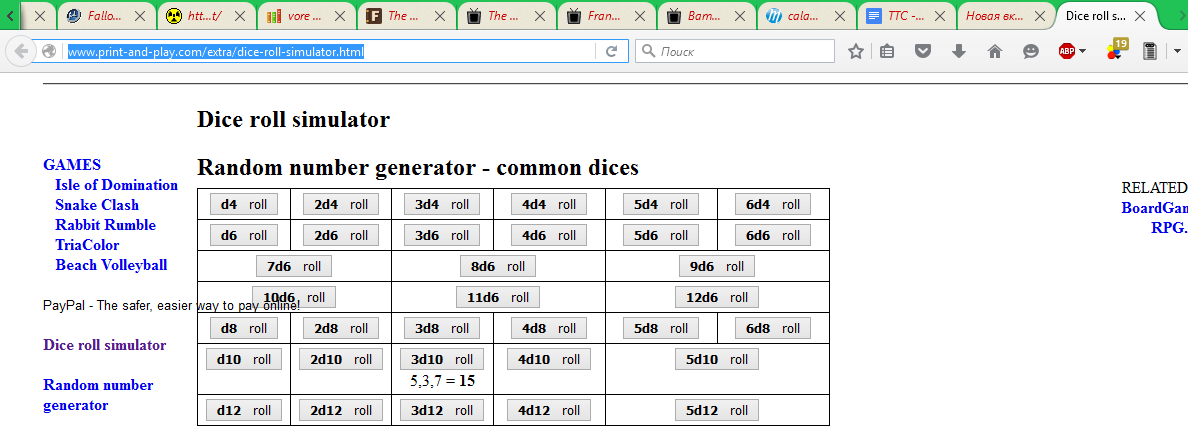The height and width of the screenshot is (426, 1188).
Task: Roll the 9d6 dice button
Action: pyautogui.click(x=717, y=267)
